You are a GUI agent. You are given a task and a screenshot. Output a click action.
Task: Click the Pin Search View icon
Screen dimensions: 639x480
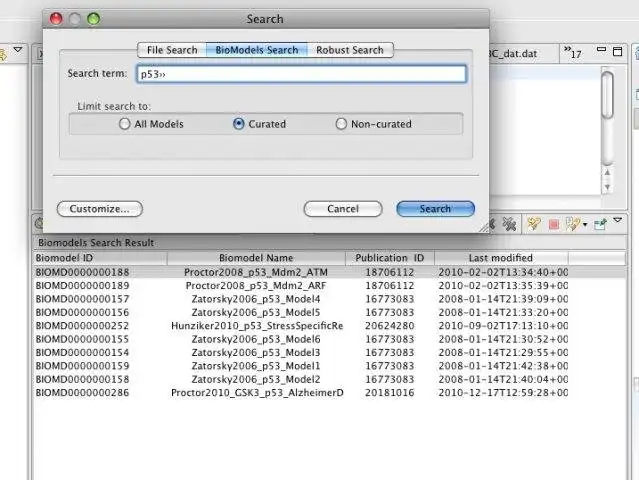point(600,224)
